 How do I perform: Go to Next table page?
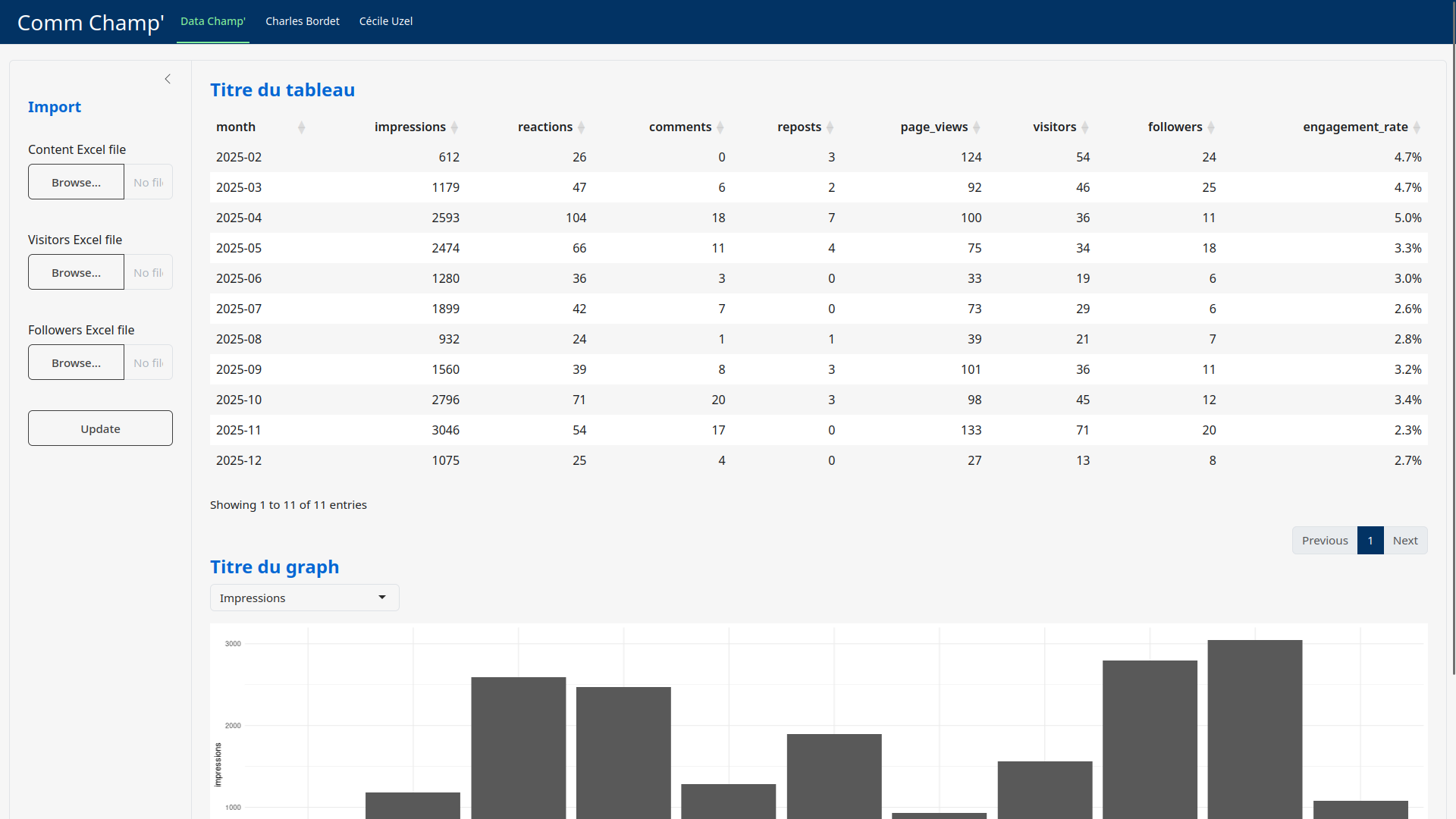click(1405, 541)
